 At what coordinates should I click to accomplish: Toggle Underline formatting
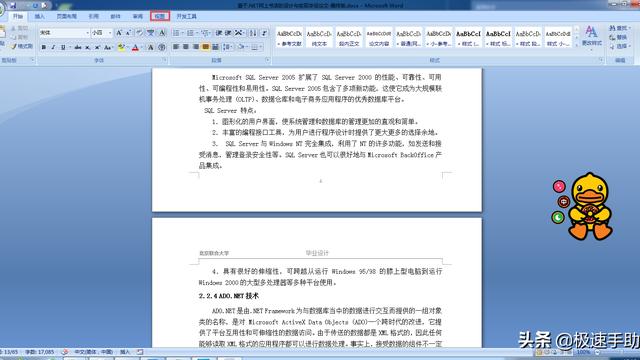pyautogui.click(x=63, y=47)
